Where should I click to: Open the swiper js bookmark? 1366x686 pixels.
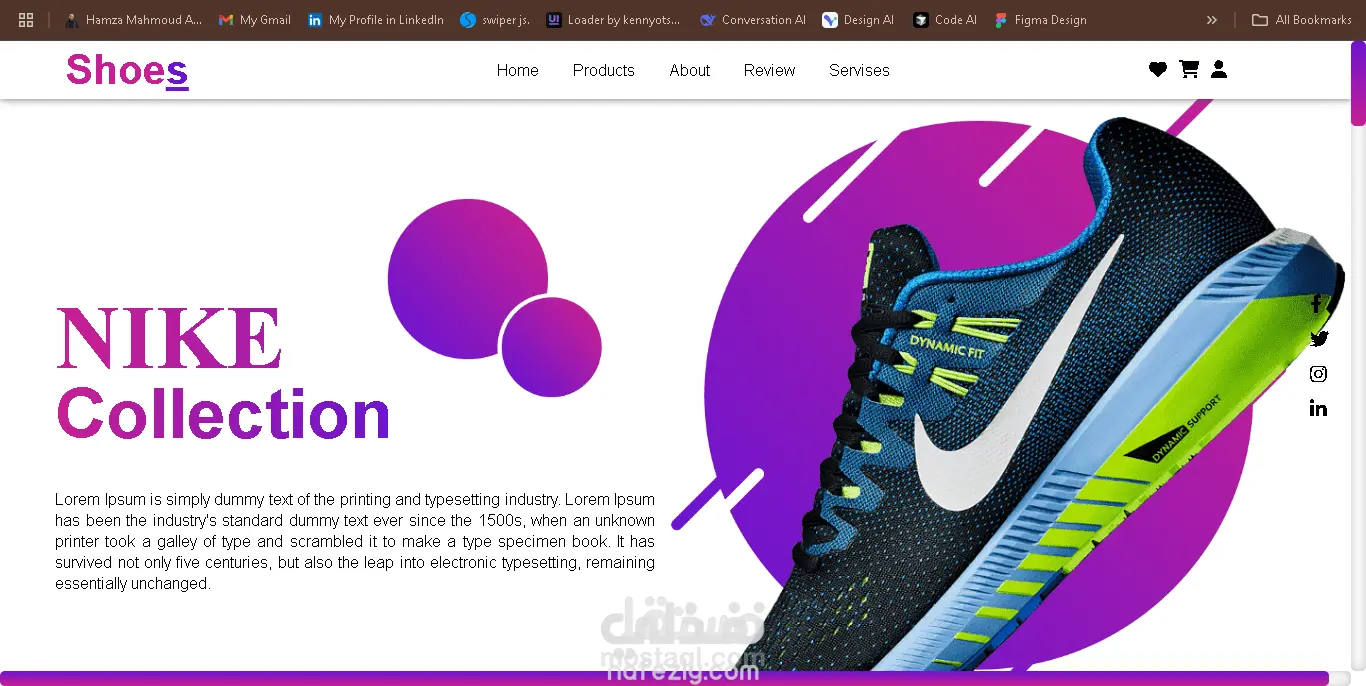pos(495,20)
